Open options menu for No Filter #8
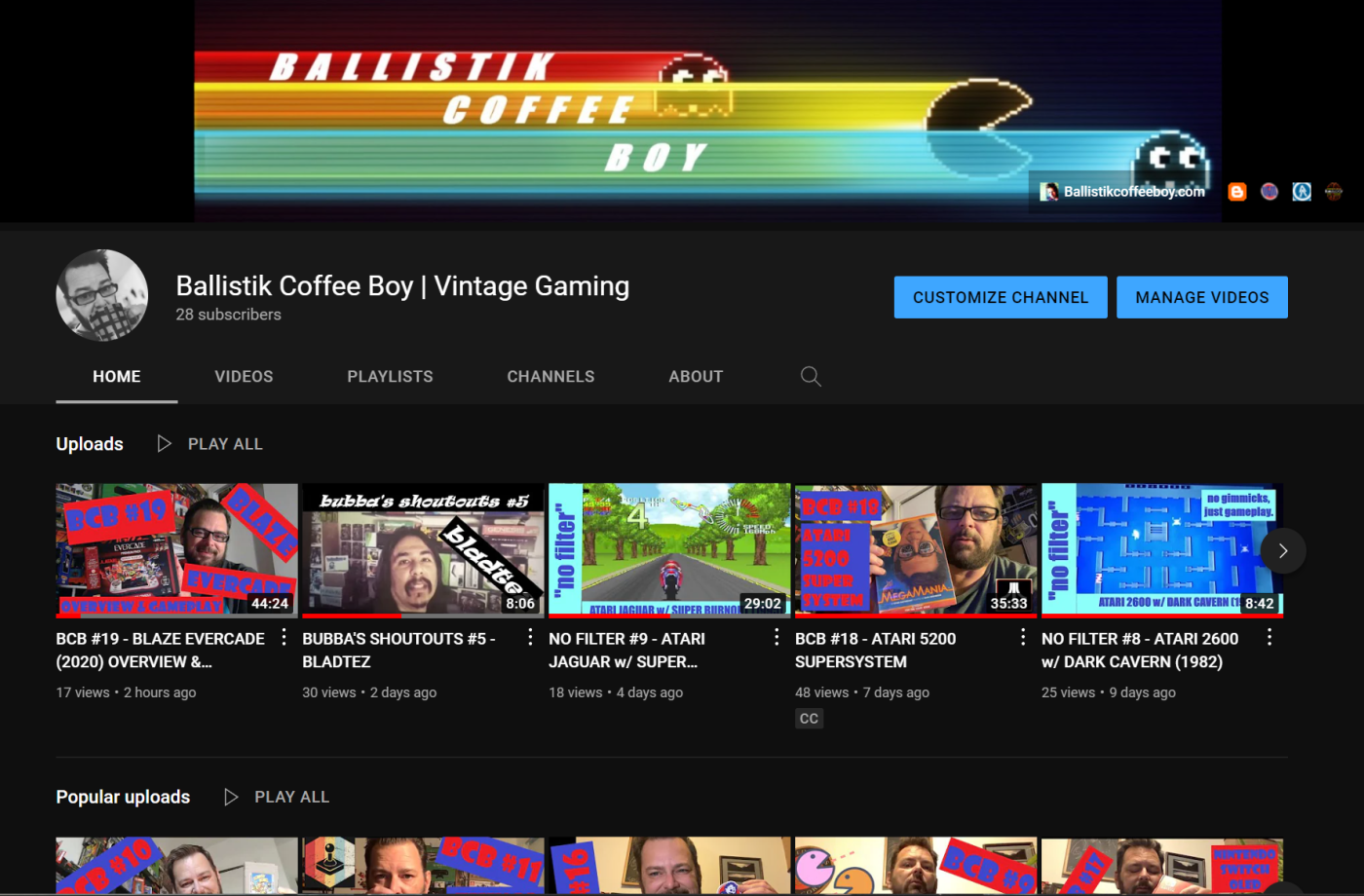 tap(1269, 637)
